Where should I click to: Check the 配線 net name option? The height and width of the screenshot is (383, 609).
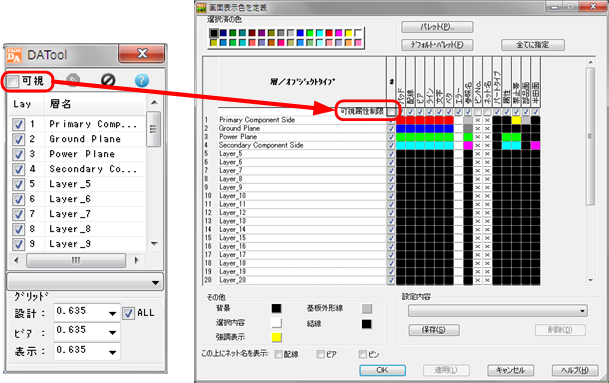[278, 354]
